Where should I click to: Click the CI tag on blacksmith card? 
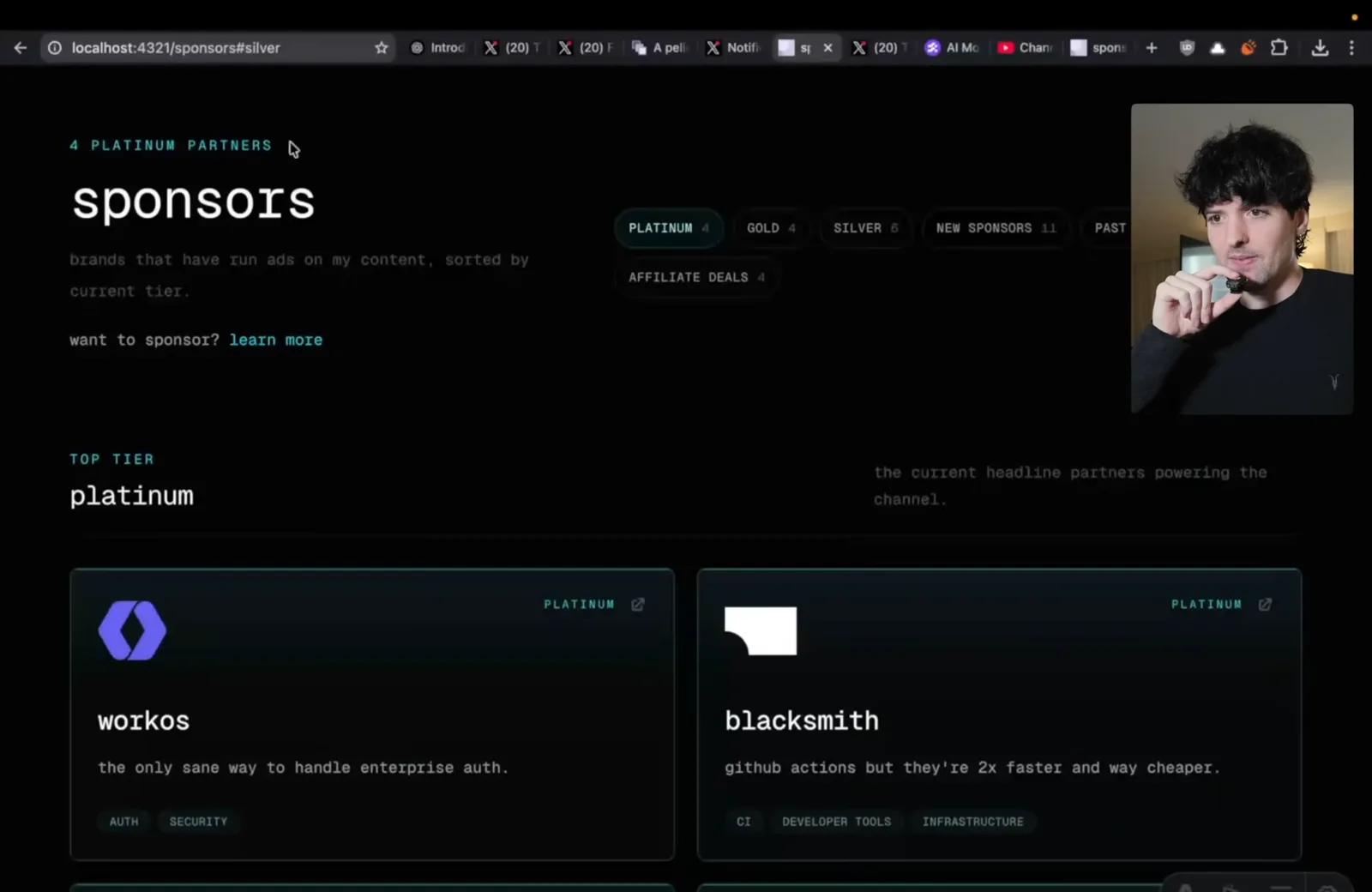click(x=743, y=822)
